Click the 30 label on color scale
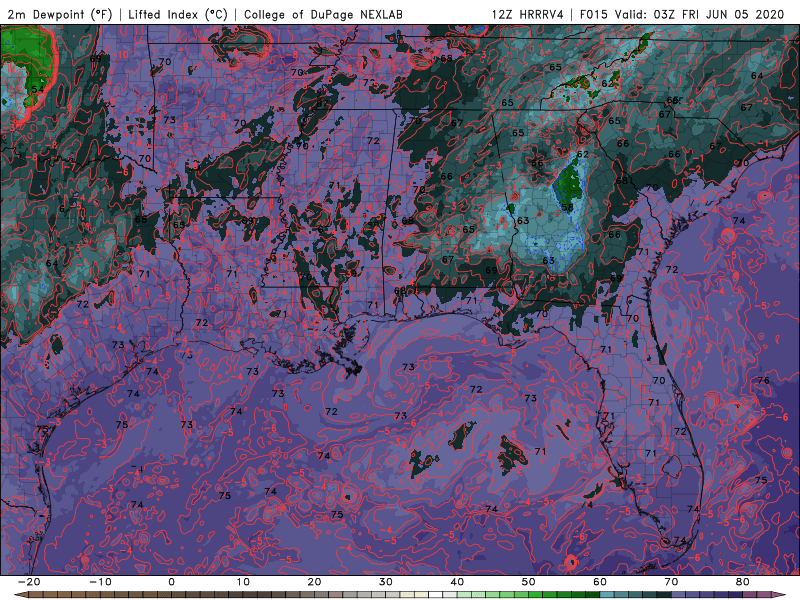The width and height of the screenshot is (800, 600). click(386, 582)
